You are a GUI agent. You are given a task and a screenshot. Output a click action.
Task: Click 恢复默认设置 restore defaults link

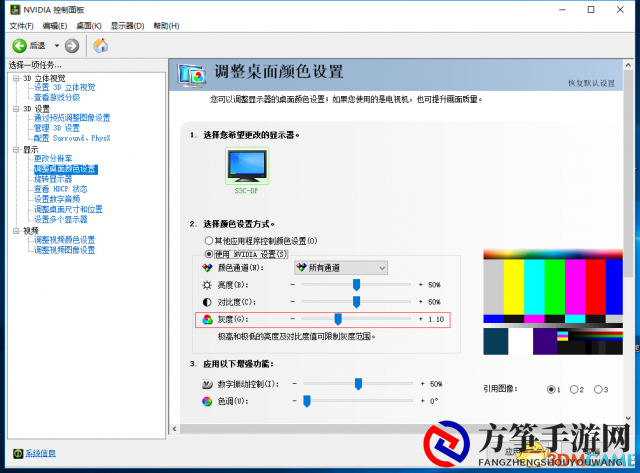click(591, 83)
